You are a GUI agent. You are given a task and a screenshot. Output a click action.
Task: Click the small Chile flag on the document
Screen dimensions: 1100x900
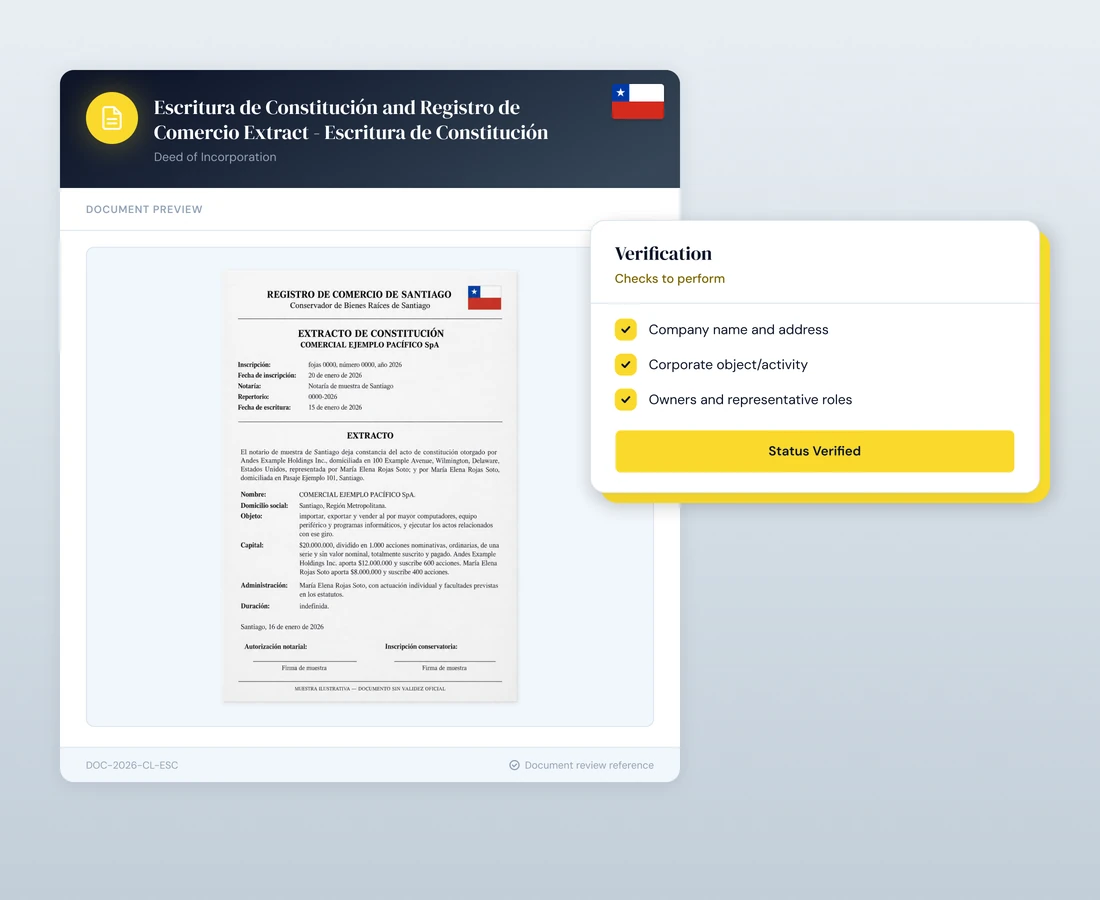pyautogui.click(x=484, y=297)
